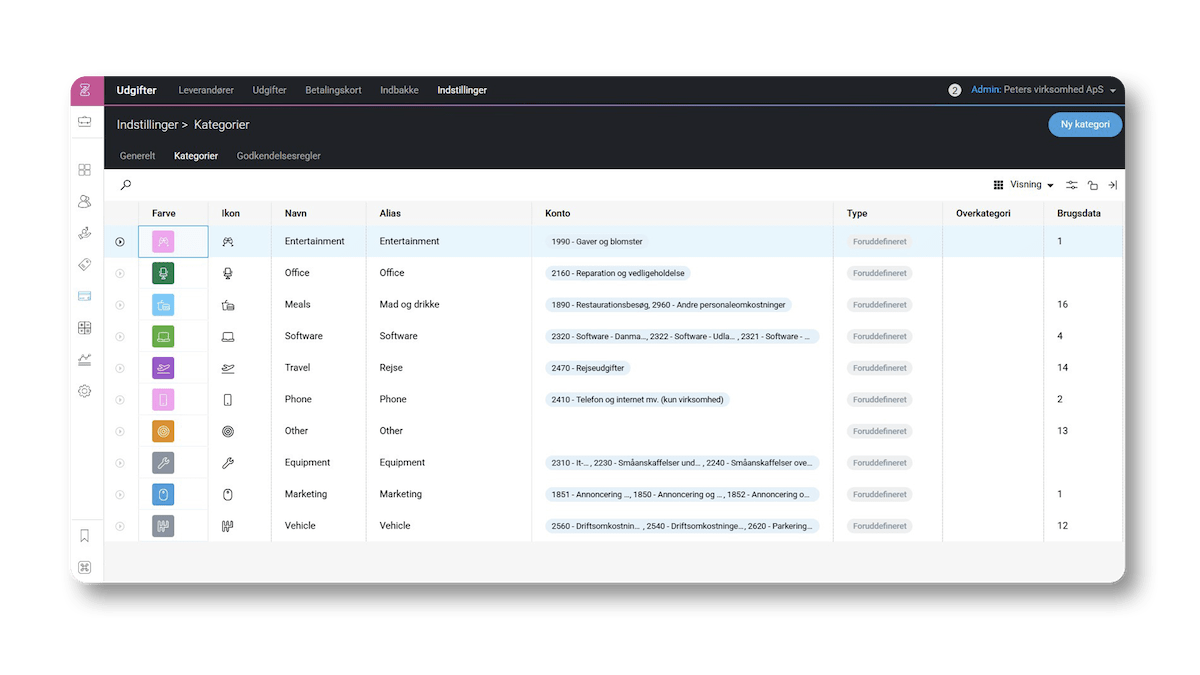The height and width of the screenshot is (675, 1200).
Task: Open the line chart icon in sidebar
Action: pyautogui.click(x=85, y=359)
